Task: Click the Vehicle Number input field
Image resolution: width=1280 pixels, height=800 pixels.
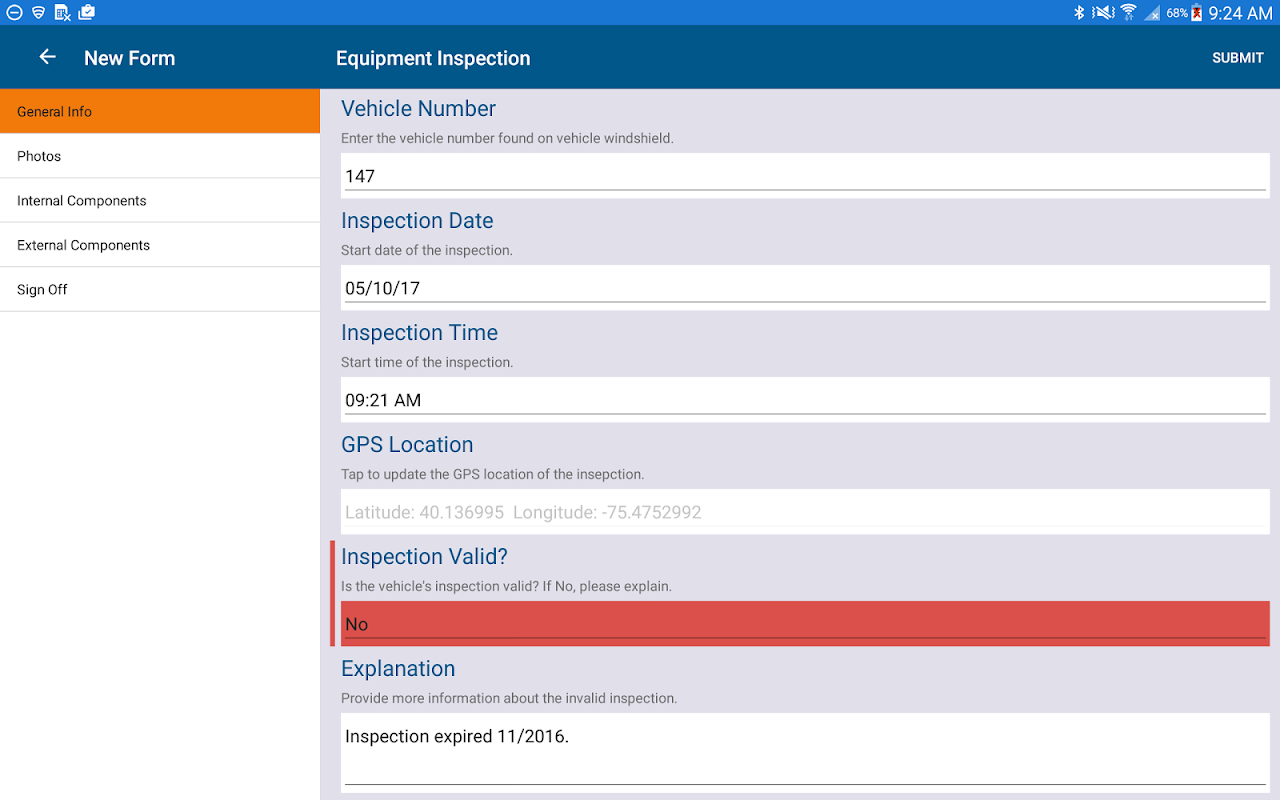Action: [x=805, y=176]
